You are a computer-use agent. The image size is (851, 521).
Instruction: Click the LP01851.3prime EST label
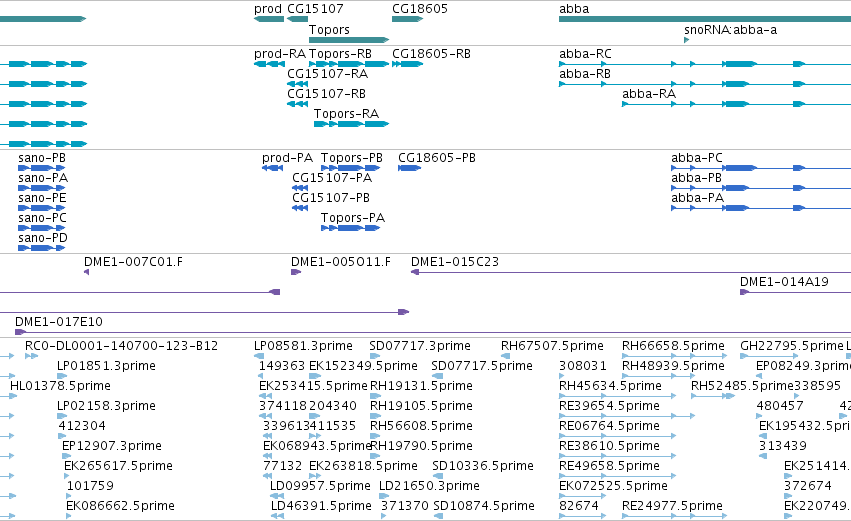tap(106, 366)
